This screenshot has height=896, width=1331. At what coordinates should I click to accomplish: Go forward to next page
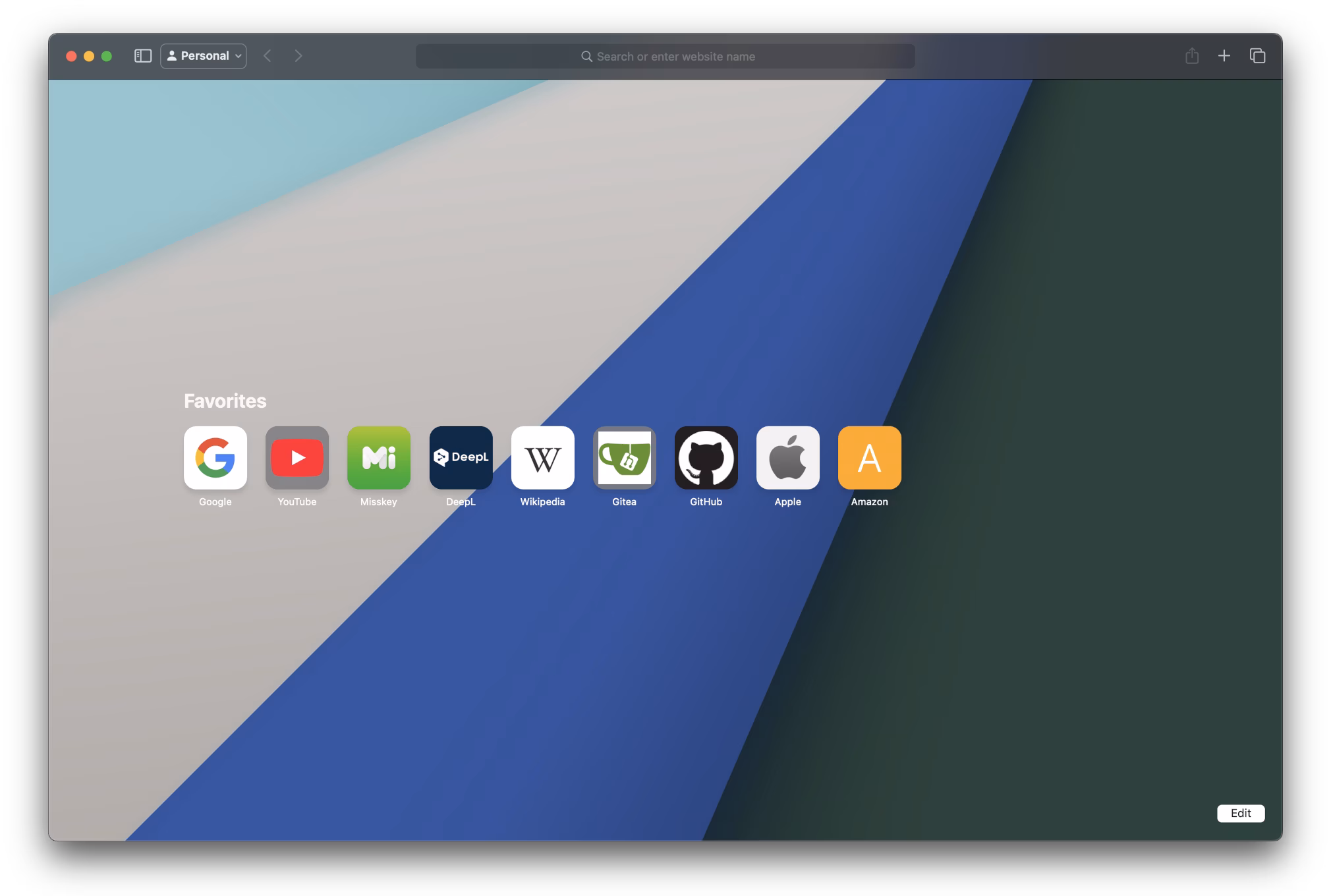point(298,56)
